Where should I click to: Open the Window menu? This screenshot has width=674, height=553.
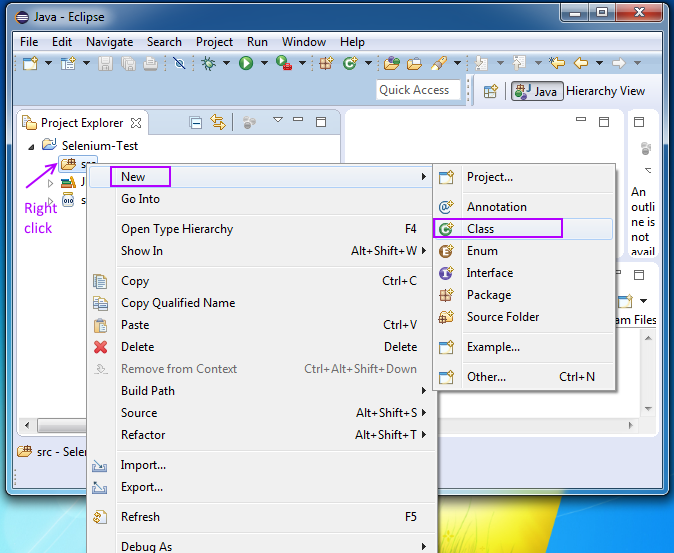coord(304,42)
